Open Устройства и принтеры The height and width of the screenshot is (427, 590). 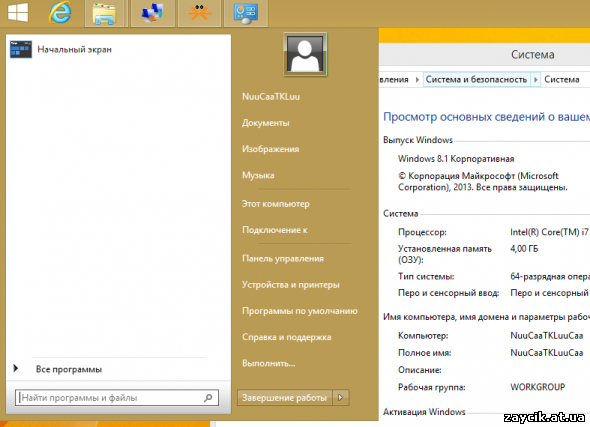[x=290, y=285]
